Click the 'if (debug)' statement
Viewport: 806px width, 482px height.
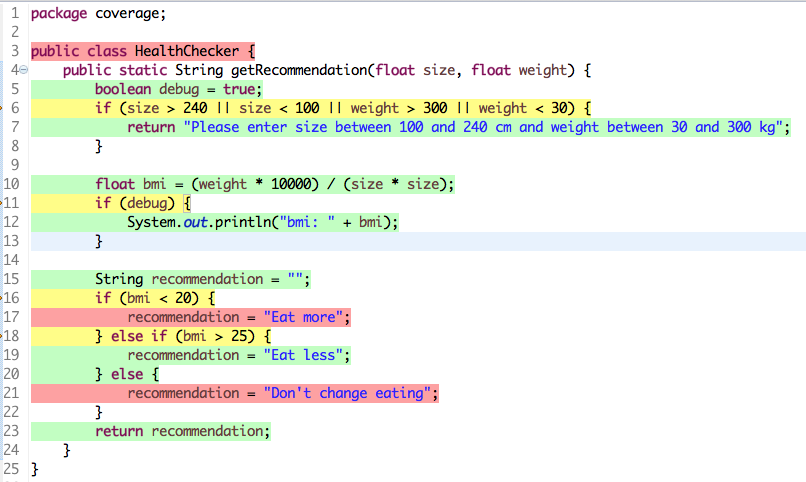143,203
